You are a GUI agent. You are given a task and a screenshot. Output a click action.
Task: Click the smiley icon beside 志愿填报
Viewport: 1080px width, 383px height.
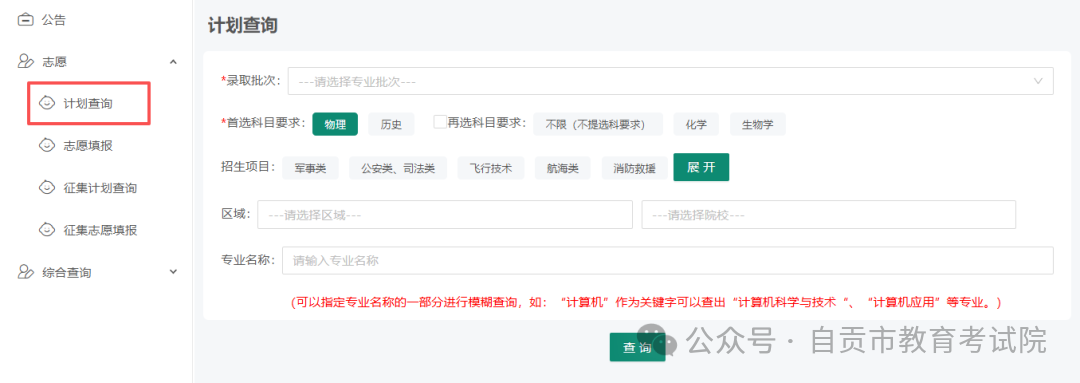pyautogui.click(x=46, y=145)
